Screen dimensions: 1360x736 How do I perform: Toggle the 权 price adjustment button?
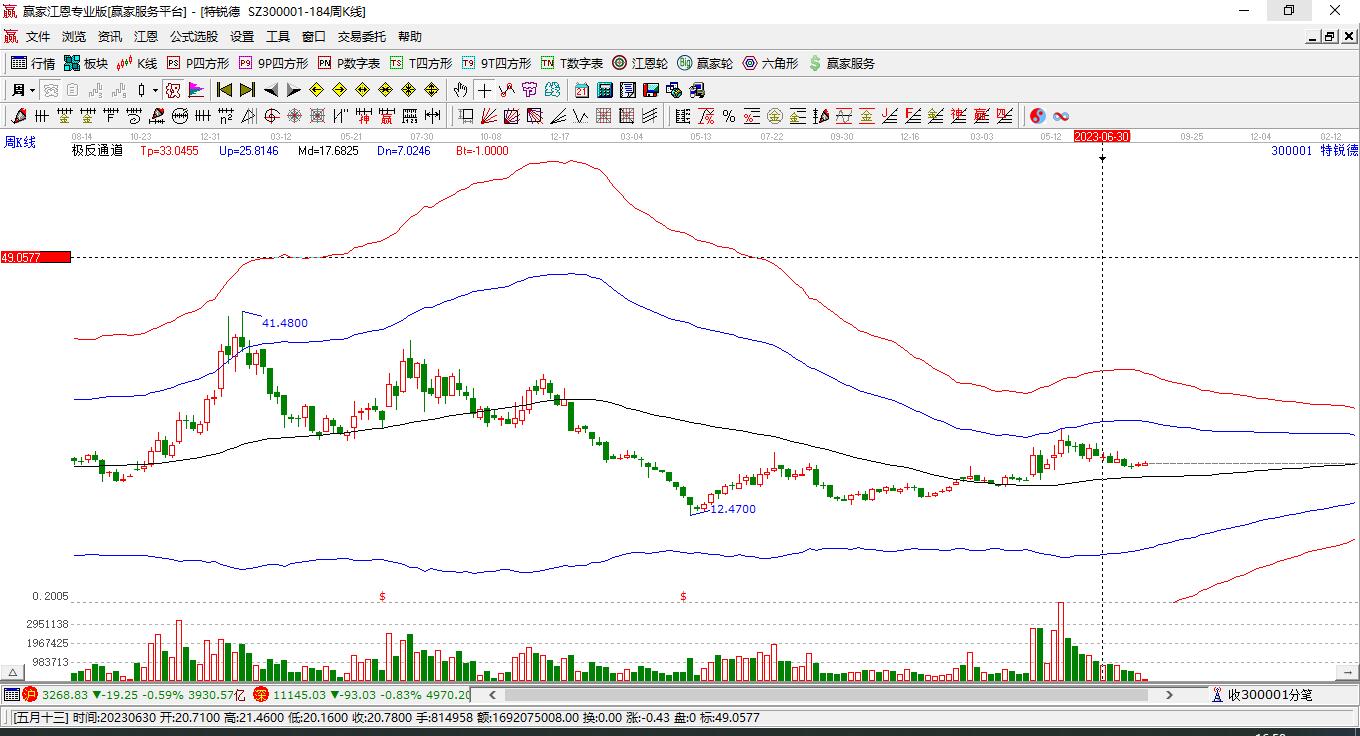pos(173,90)
